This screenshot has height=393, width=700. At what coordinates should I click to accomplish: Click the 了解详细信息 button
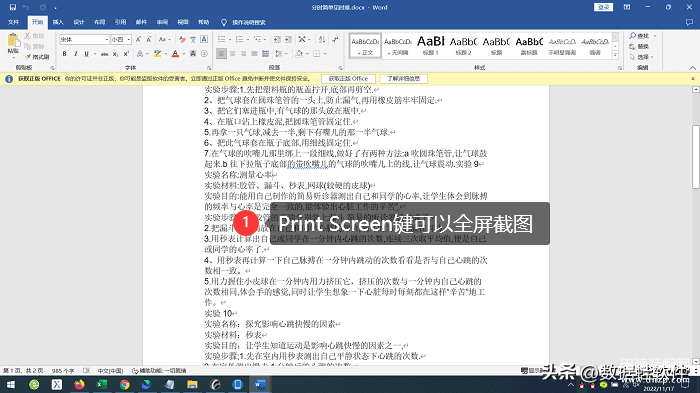404,79
